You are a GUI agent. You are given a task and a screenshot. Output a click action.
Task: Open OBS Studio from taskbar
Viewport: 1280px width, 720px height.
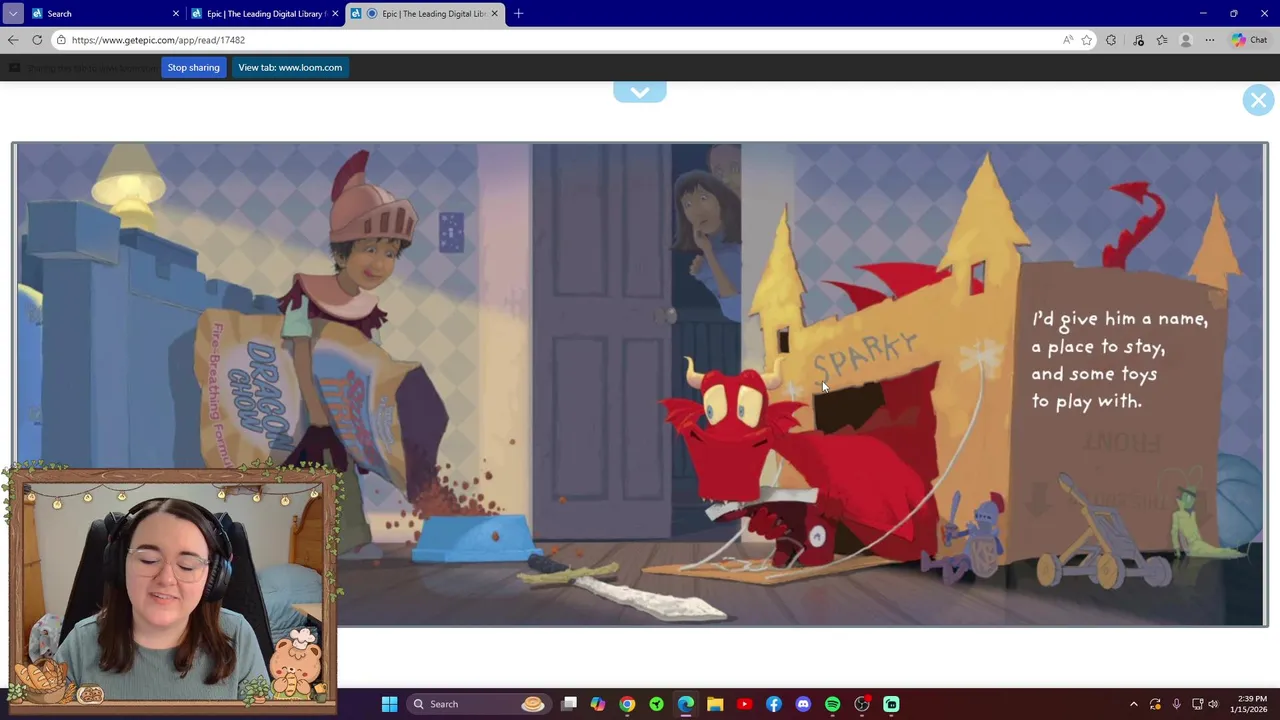[862, 704]
